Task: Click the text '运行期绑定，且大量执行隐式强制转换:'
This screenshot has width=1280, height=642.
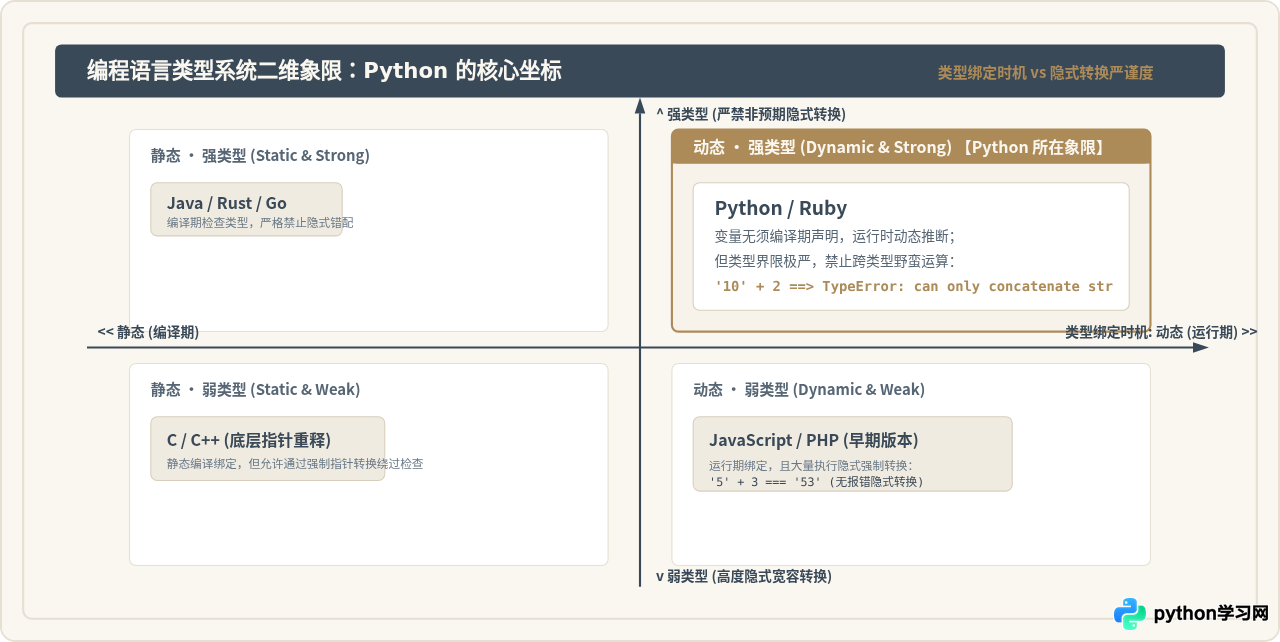Action: click(x=811, y=466)
